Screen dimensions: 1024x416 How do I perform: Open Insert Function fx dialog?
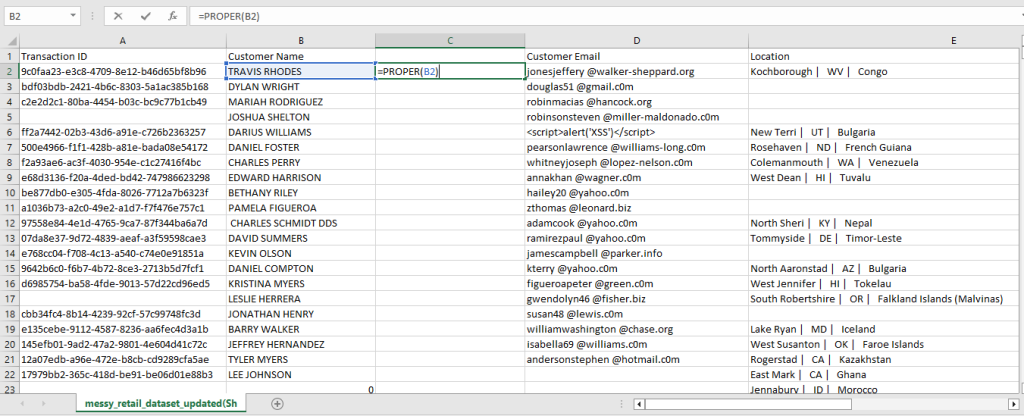[172, 16]
